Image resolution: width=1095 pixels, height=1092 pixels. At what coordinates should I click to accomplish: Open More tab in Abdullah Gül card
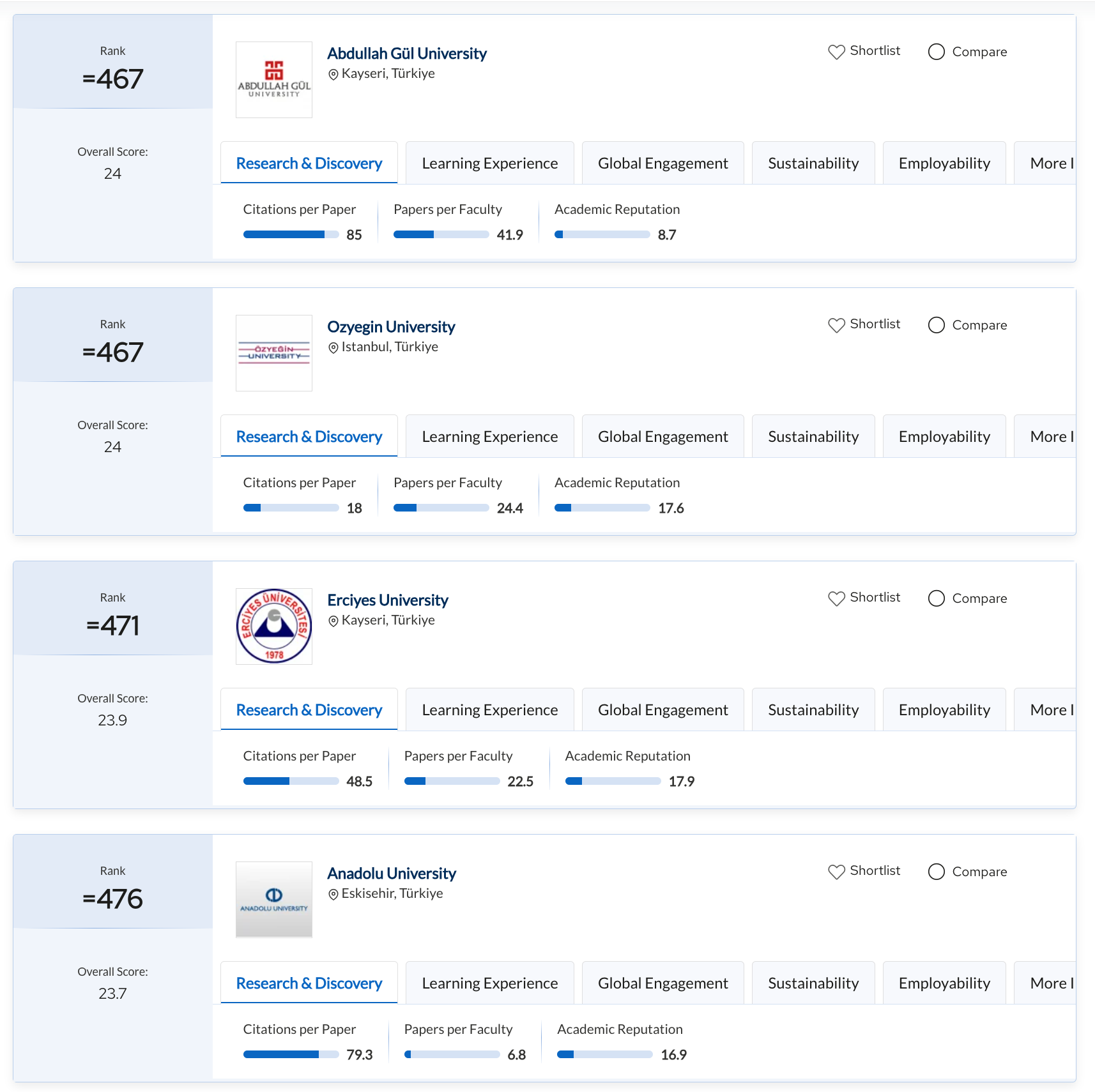(1049, 163)
